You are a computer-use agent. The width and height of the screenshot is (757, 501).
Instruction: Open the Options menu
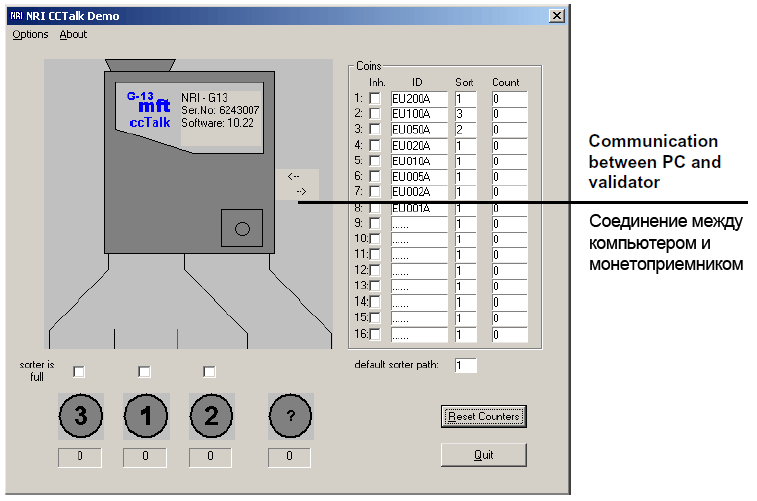30,34
